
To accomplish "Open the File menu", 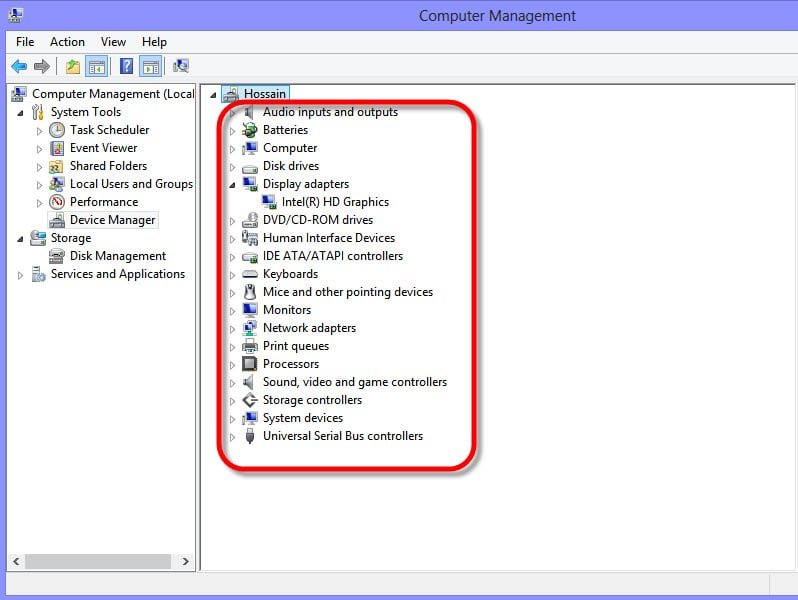I will pos(25,42).
